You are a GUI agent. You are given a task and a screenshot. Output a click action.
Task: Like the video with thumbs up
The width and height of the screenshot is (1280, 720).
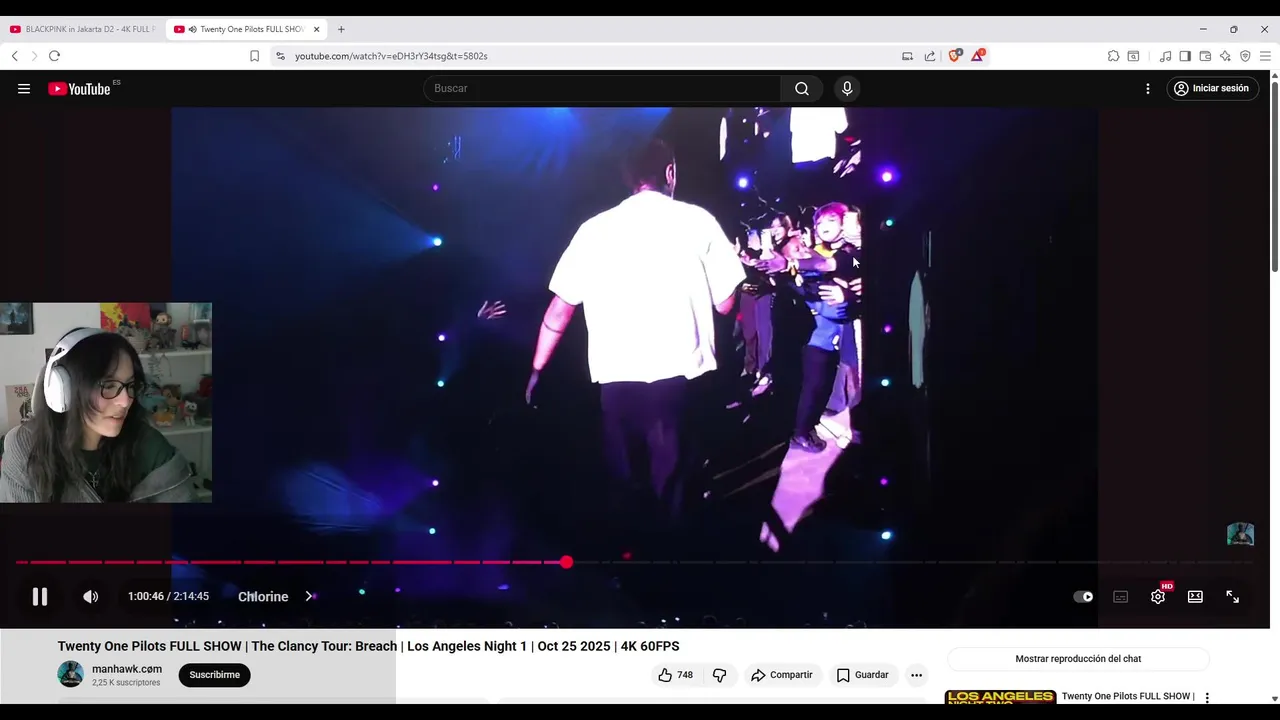coord(675,675)
